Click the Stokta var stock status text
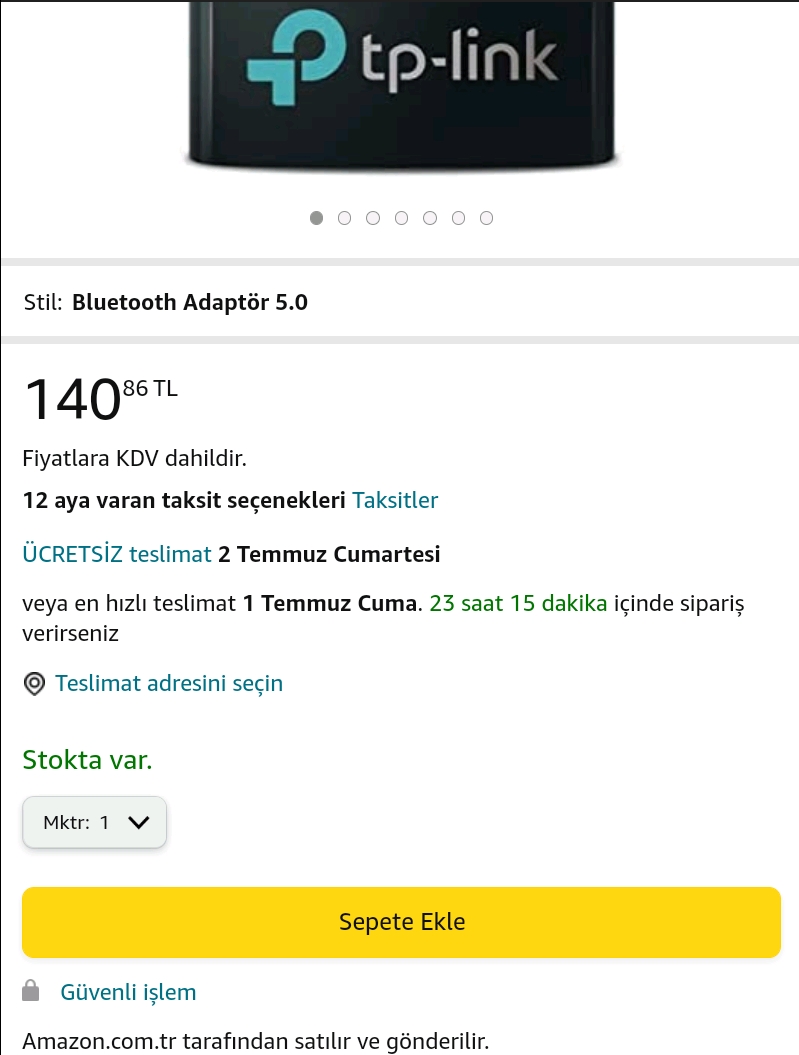The width and height of the screenshot is (799, 1055). (x=87, y=760)
